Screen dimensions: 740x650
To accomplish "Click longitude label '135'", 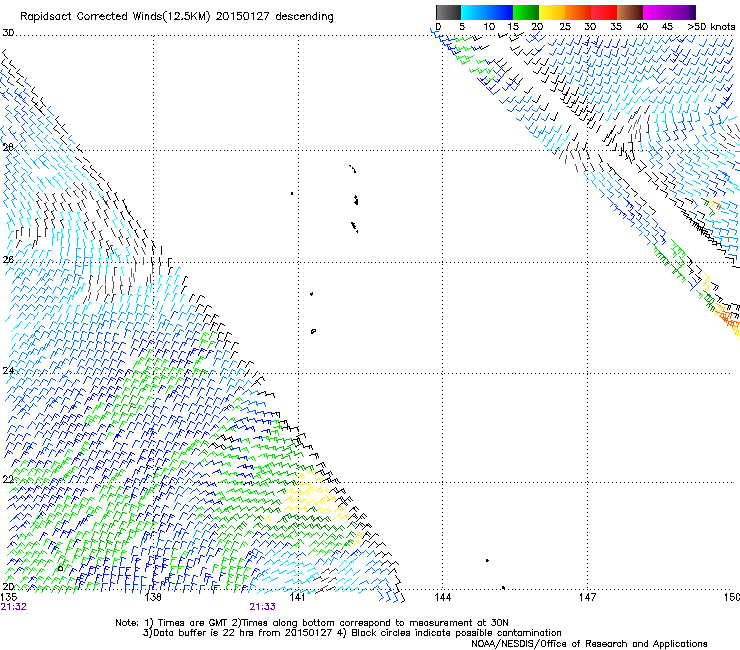I will point(8,597).
